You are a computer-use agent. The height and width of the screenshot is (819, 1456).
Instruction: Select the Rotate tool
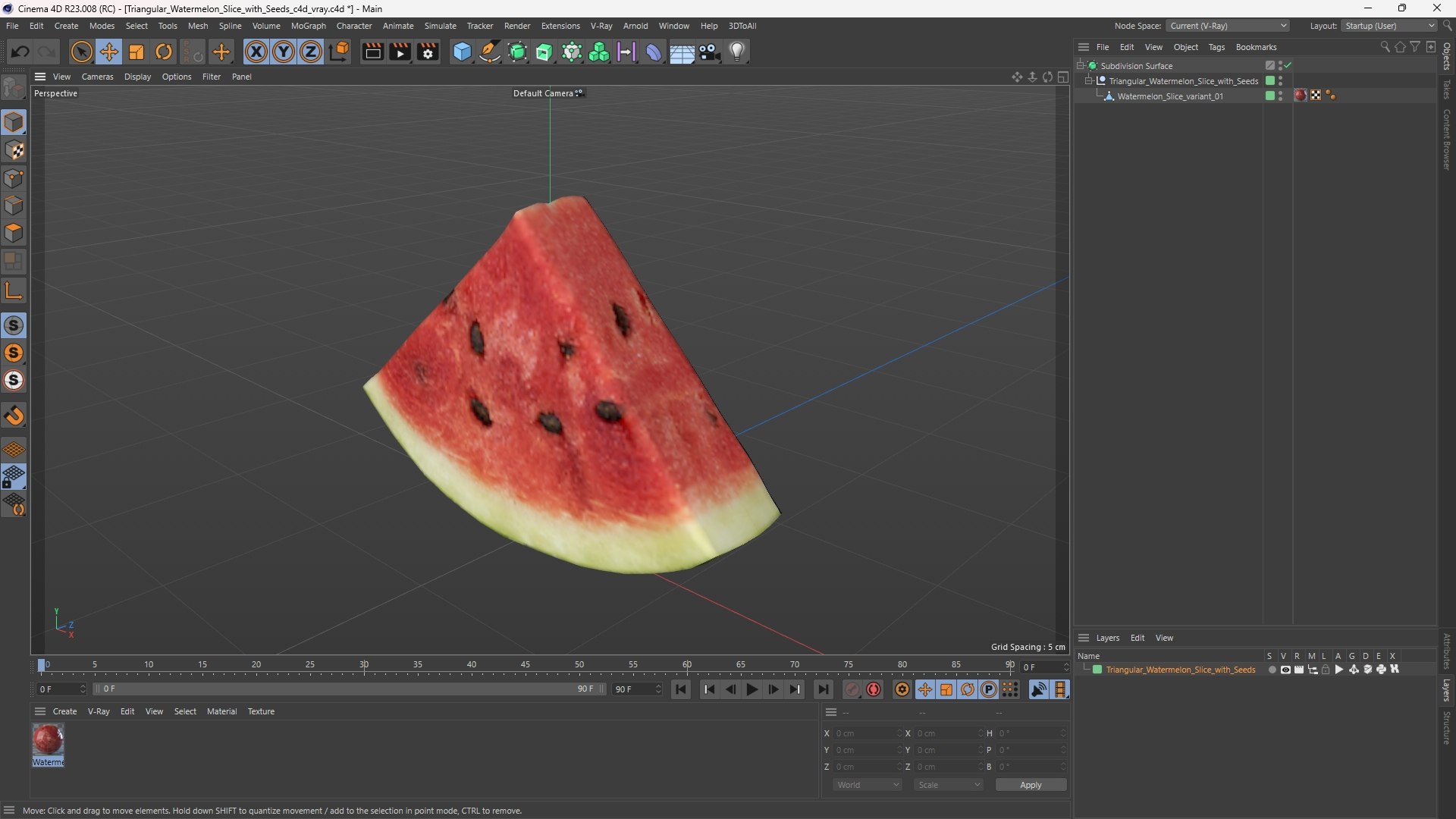[164, 52]
